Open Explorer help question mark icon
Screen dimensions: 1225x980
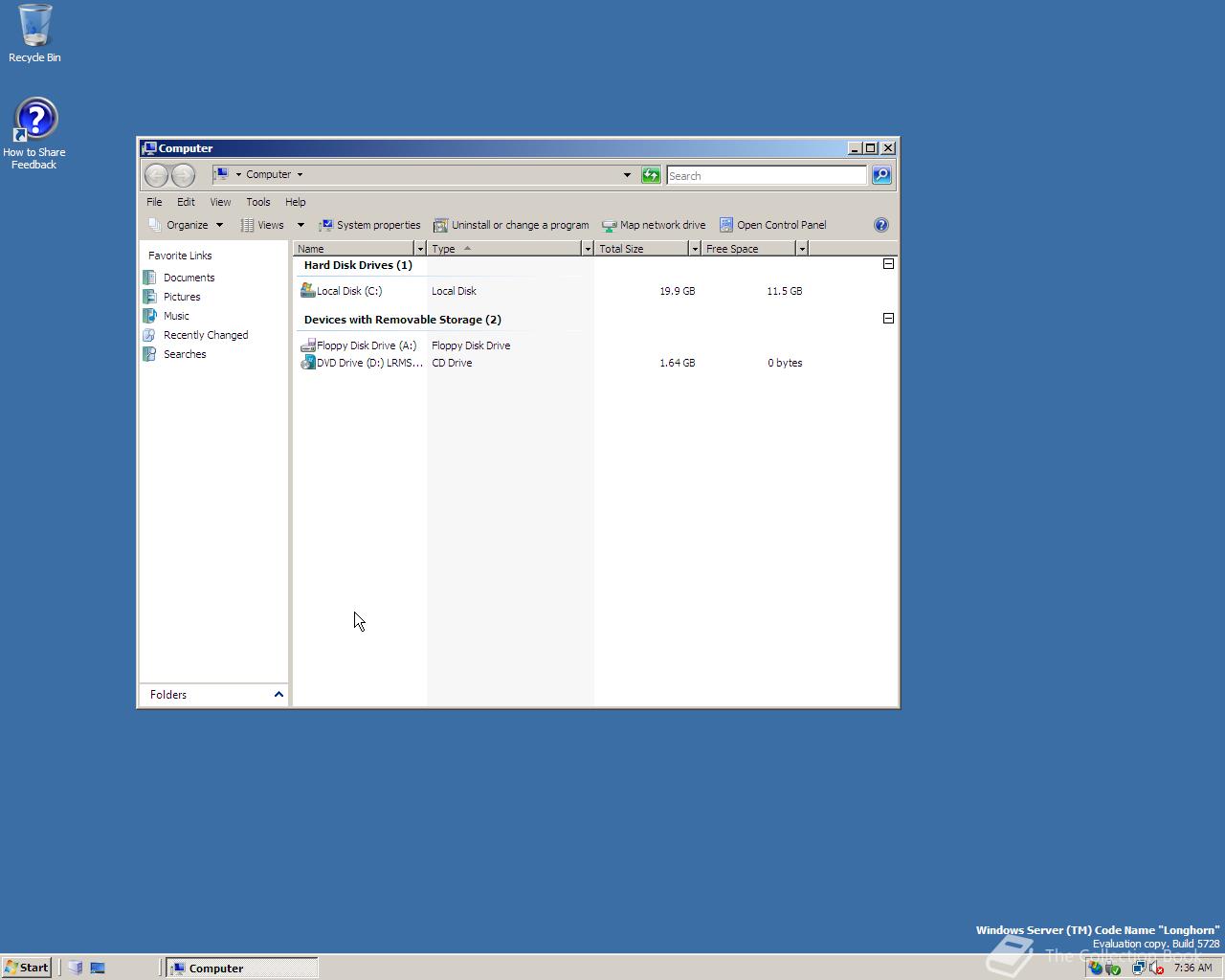point(881,225)
